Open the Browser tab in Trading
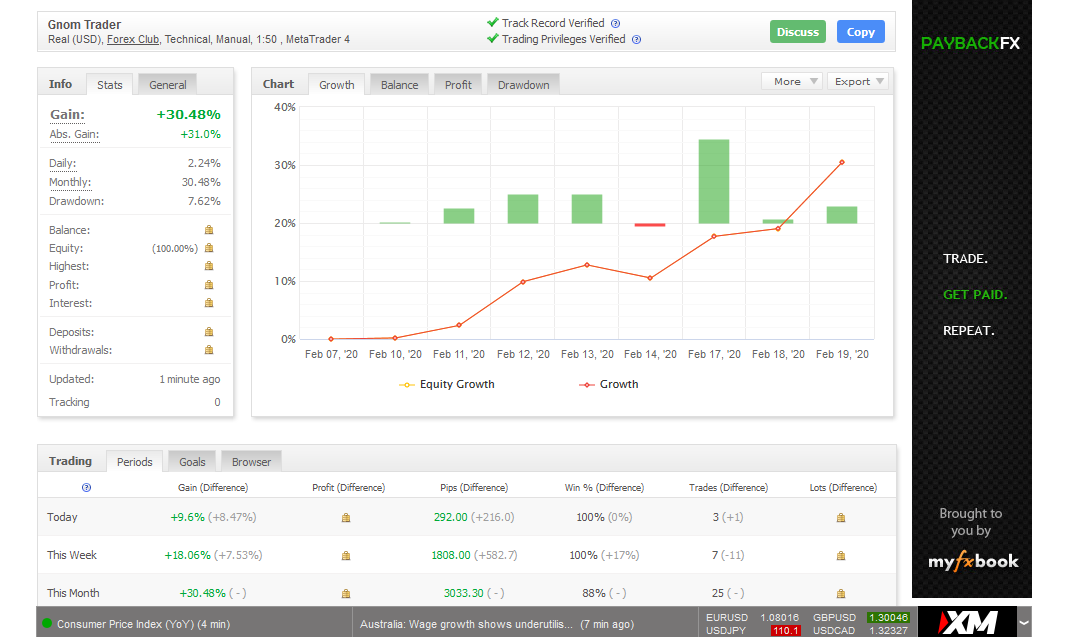Screen dimensions: 1070x637 pyautogui.click(x=251, y=462)
